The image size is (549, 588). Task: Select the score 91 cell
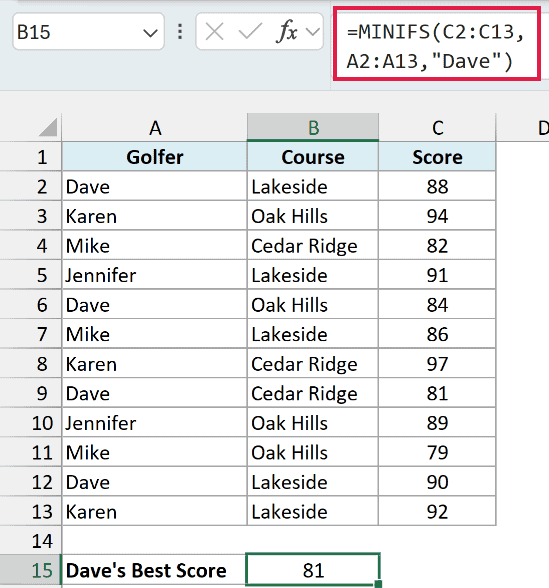coord(437,275)
